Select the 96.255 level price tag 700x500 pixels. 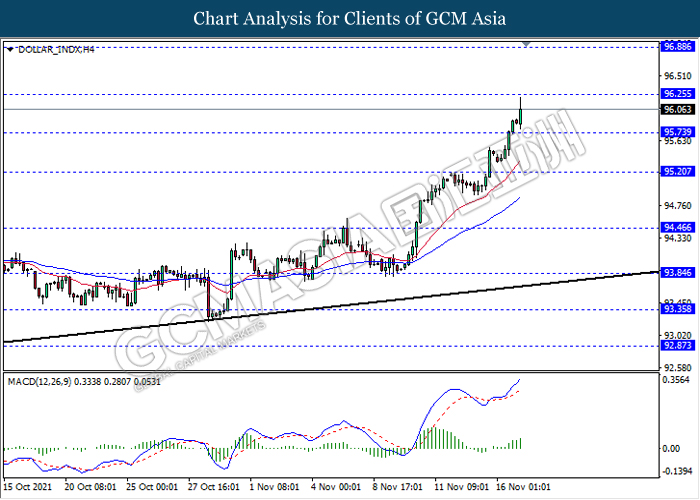tap(677, 93)
